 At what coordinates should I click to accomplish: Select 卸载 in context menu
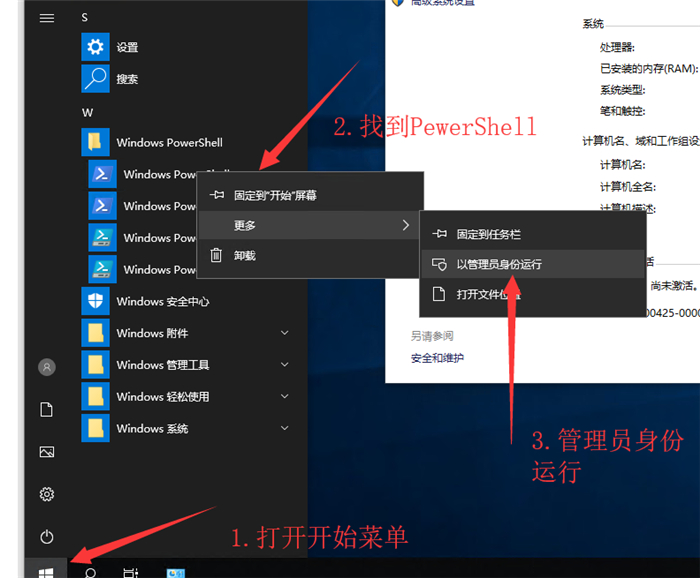click(x=310, y=255)
